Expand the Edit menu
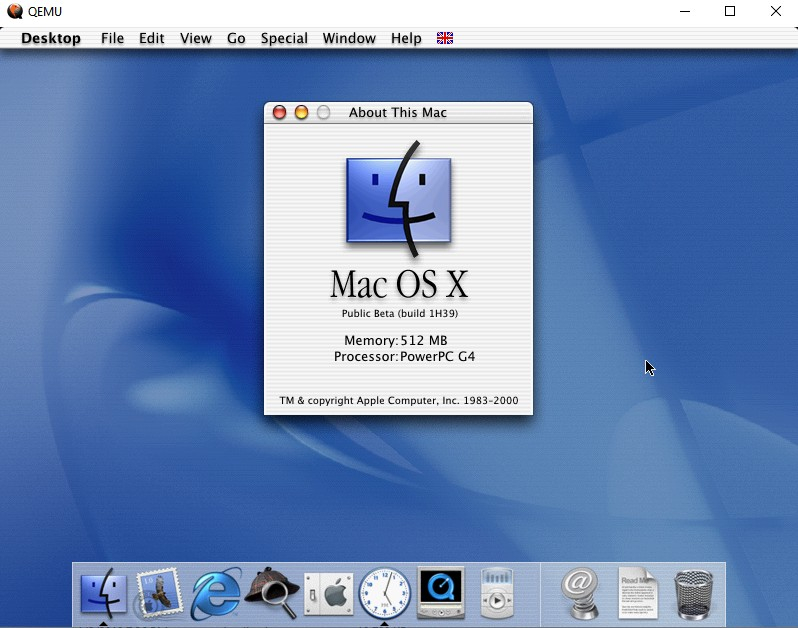The width and height of the screenshot is (798, 628). (152, 38)
